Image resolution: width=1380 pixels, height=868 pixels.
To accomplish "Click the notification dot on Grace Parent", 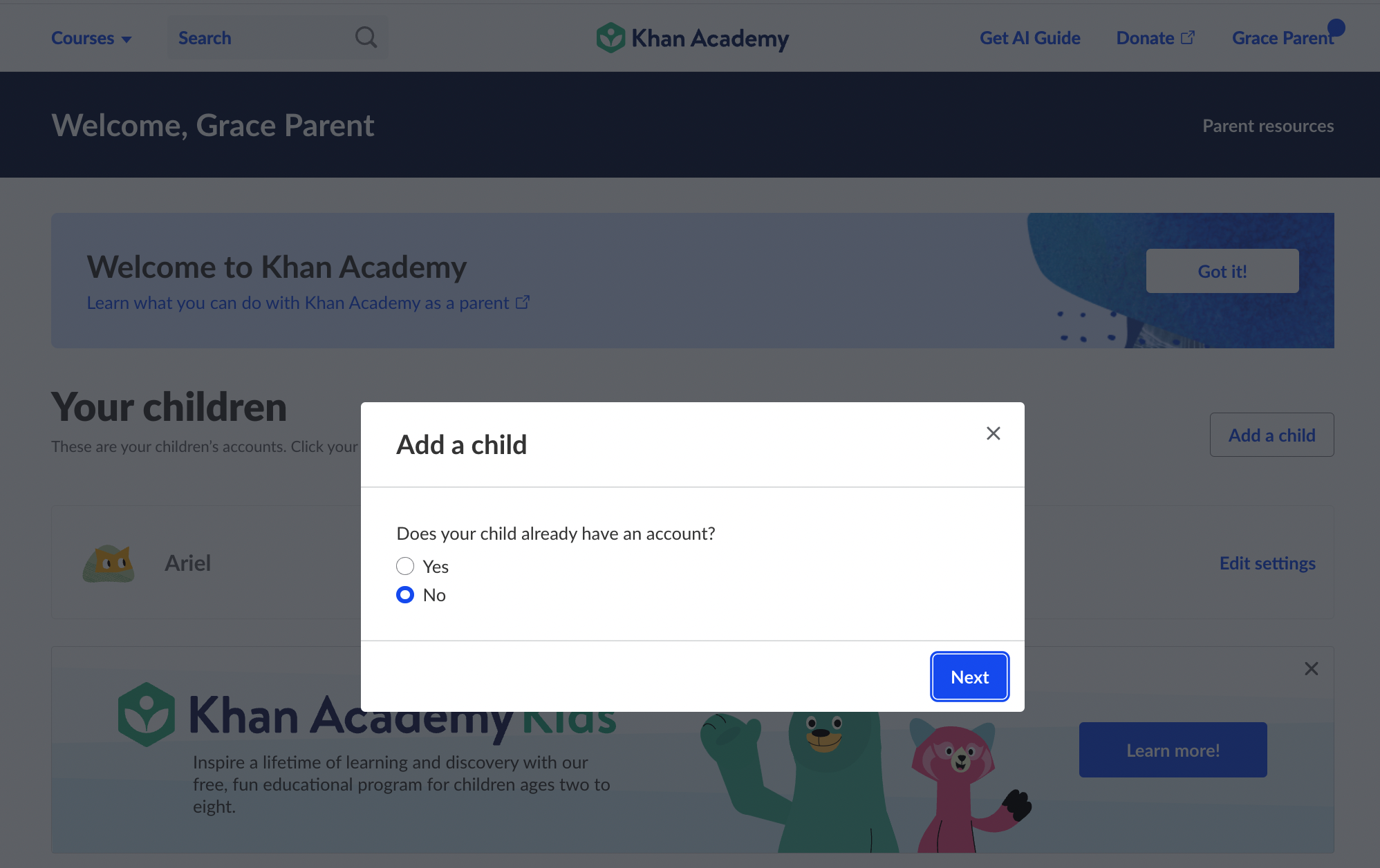I will tap(1336, 28).
